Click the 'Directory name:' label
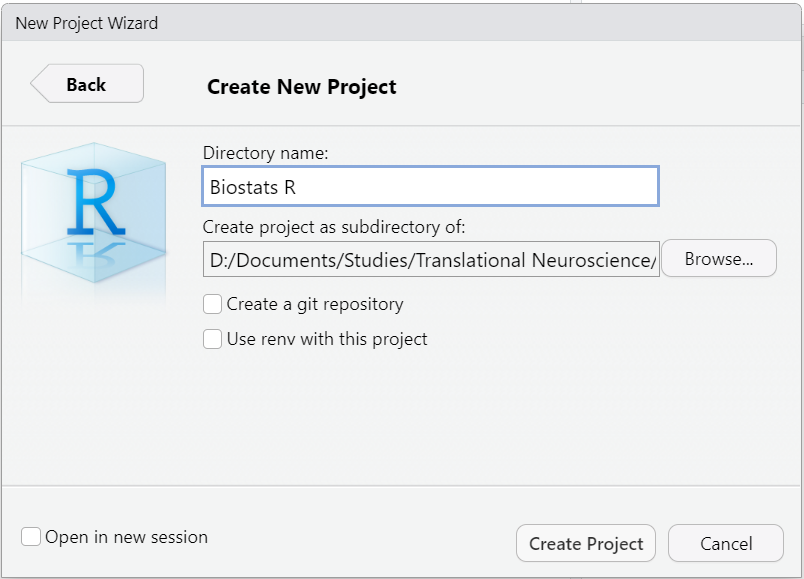The image size is (804, 579). click(265, 153)
